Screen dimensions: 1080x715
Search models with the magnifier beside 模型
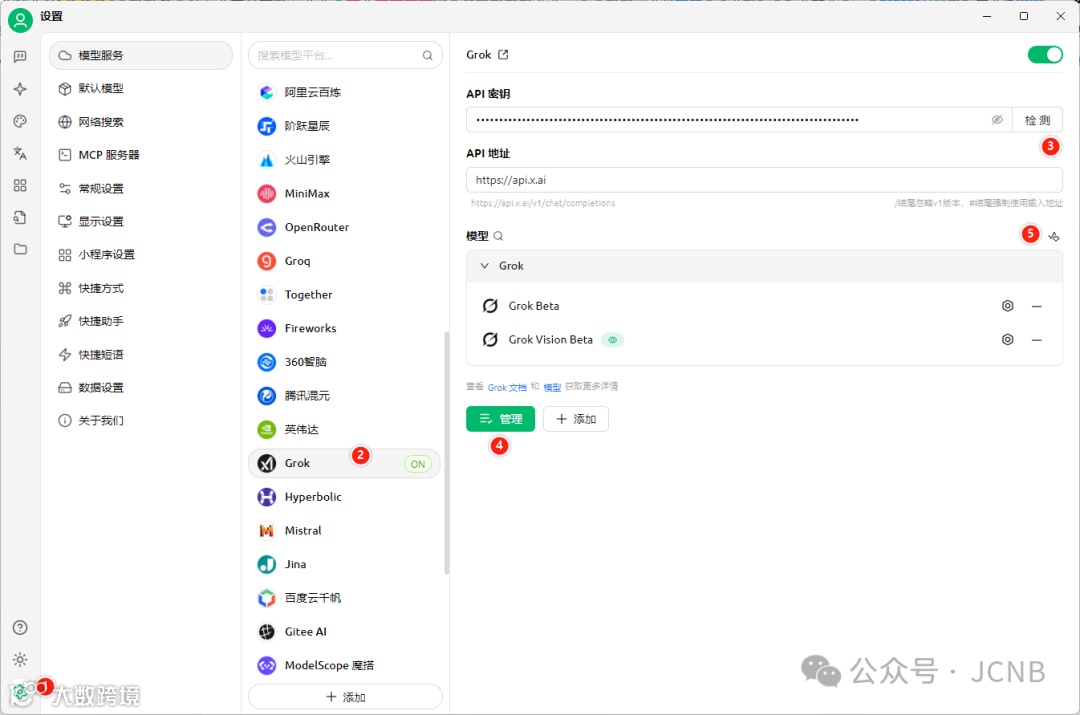coord(499,236)
